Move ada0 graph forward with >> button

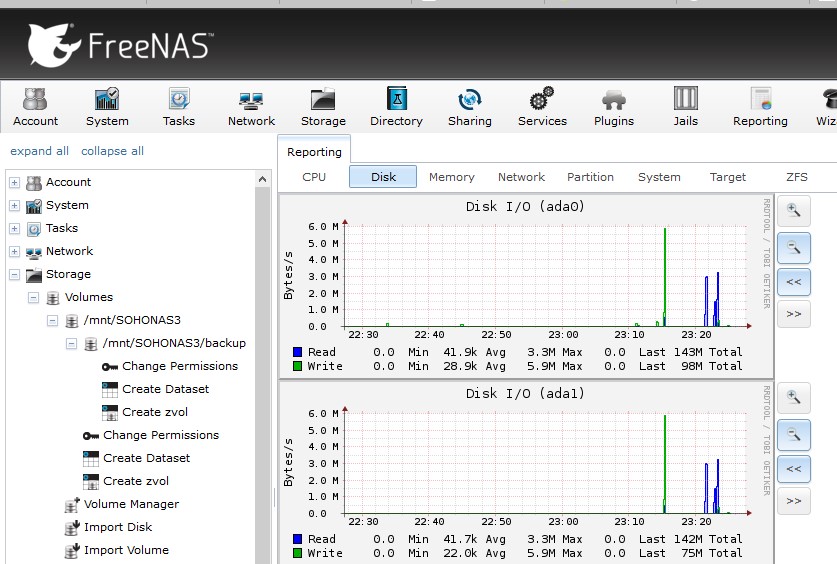pos(794,314)
